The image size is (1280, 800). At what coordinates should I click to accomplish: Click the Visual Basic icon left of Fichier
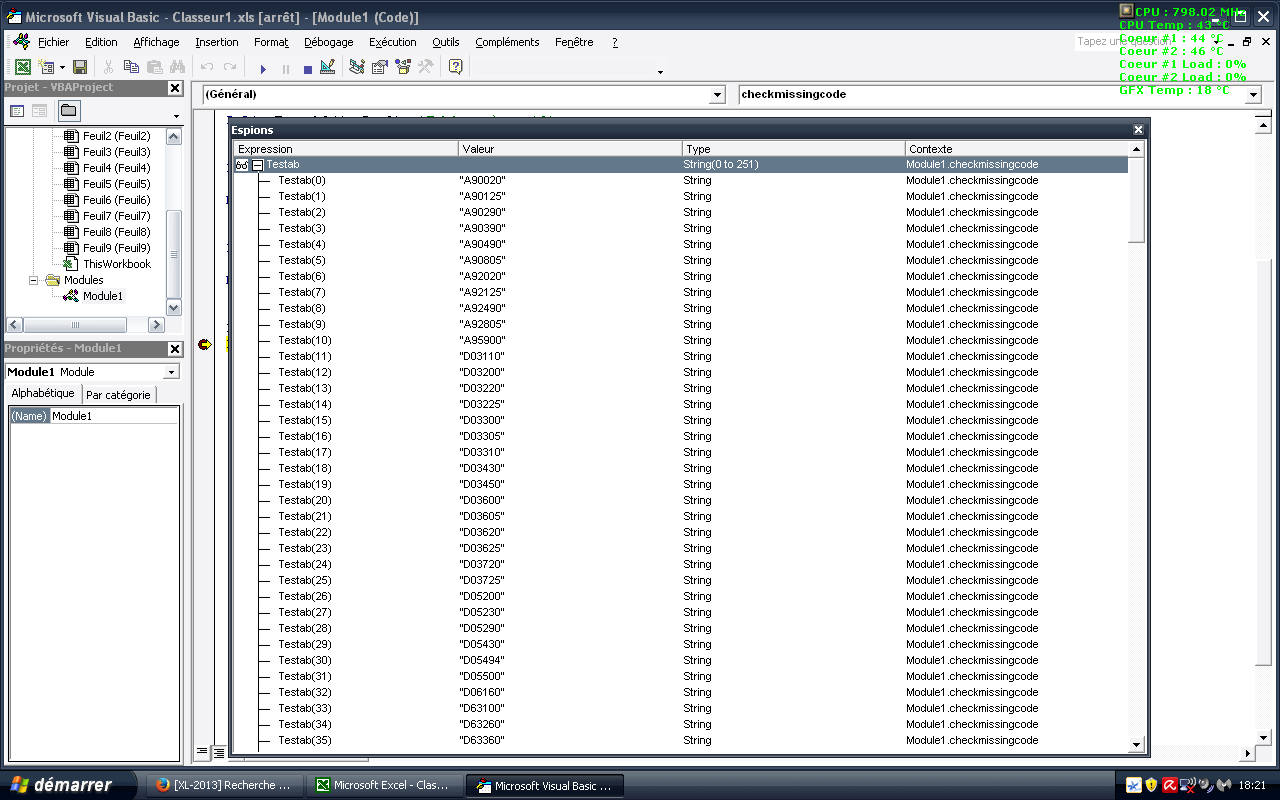pyautogui.click(x=21, y=42)
